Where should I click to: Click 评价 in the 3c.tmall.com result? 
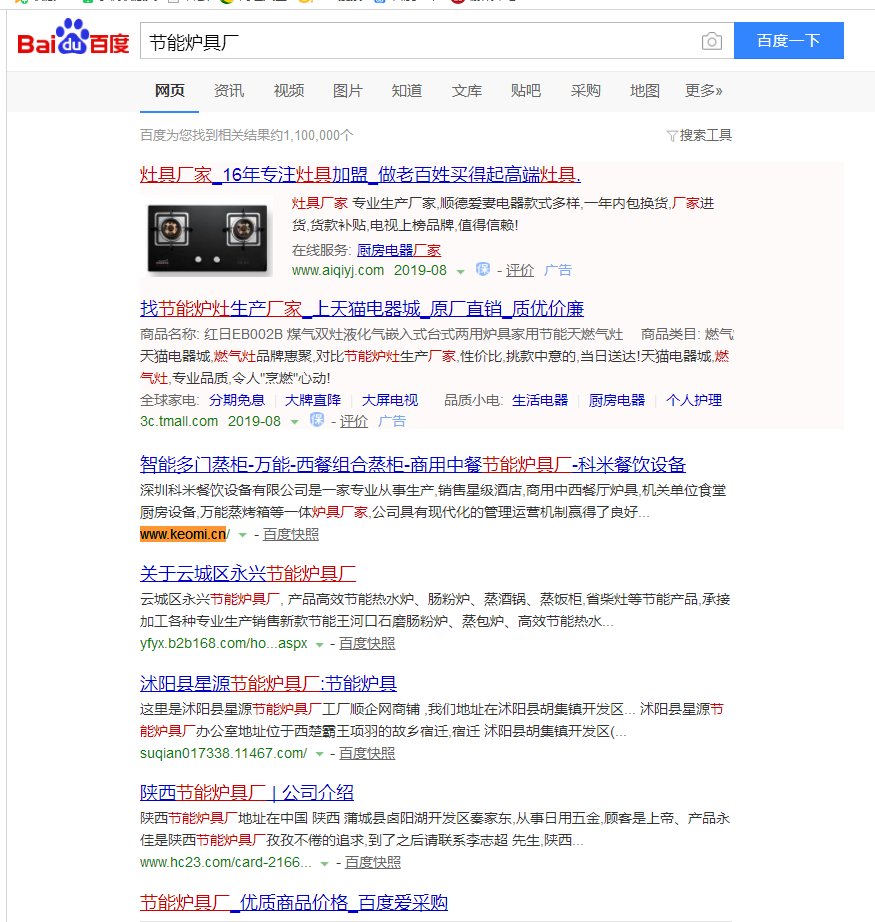354,421
